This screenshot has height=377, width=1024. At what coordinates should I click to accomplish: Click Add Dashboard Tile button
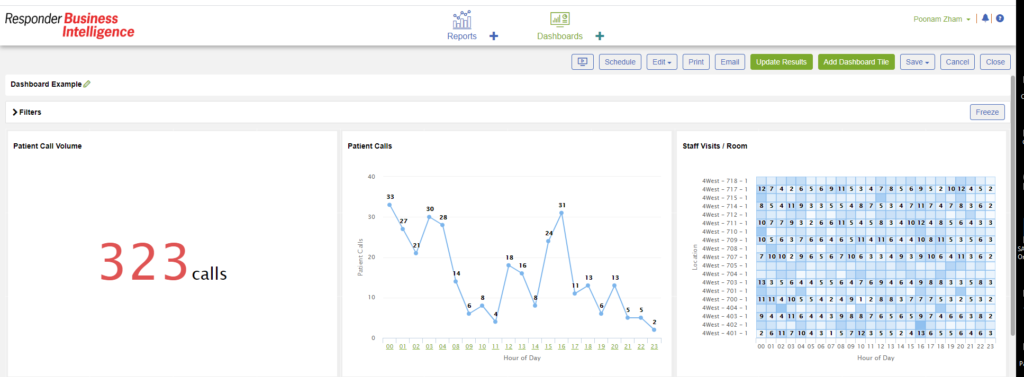pos(856,62)
